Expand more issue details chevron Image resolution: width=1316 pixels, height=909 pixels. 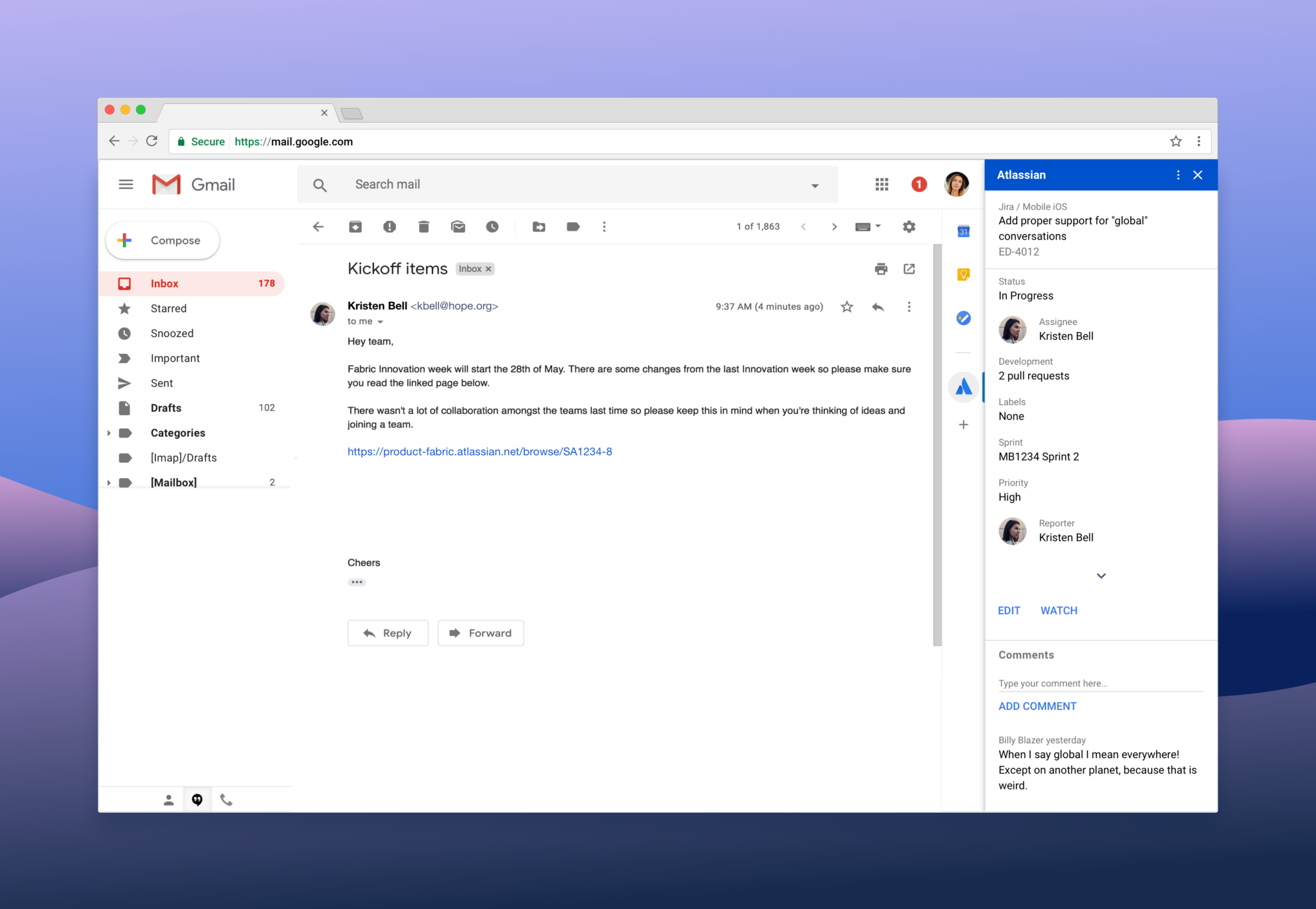pyautogui.click(x=1101, y=576)
